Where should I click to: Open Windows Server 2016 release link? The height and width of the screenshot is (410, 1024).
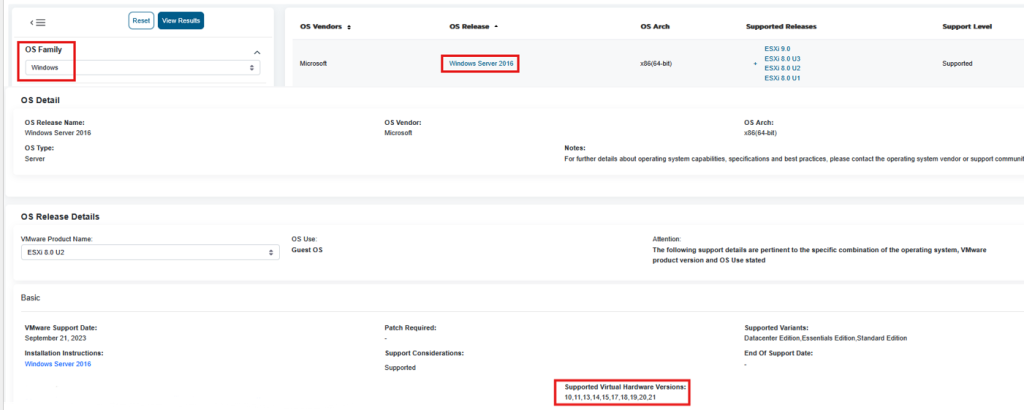pos(481,63)
